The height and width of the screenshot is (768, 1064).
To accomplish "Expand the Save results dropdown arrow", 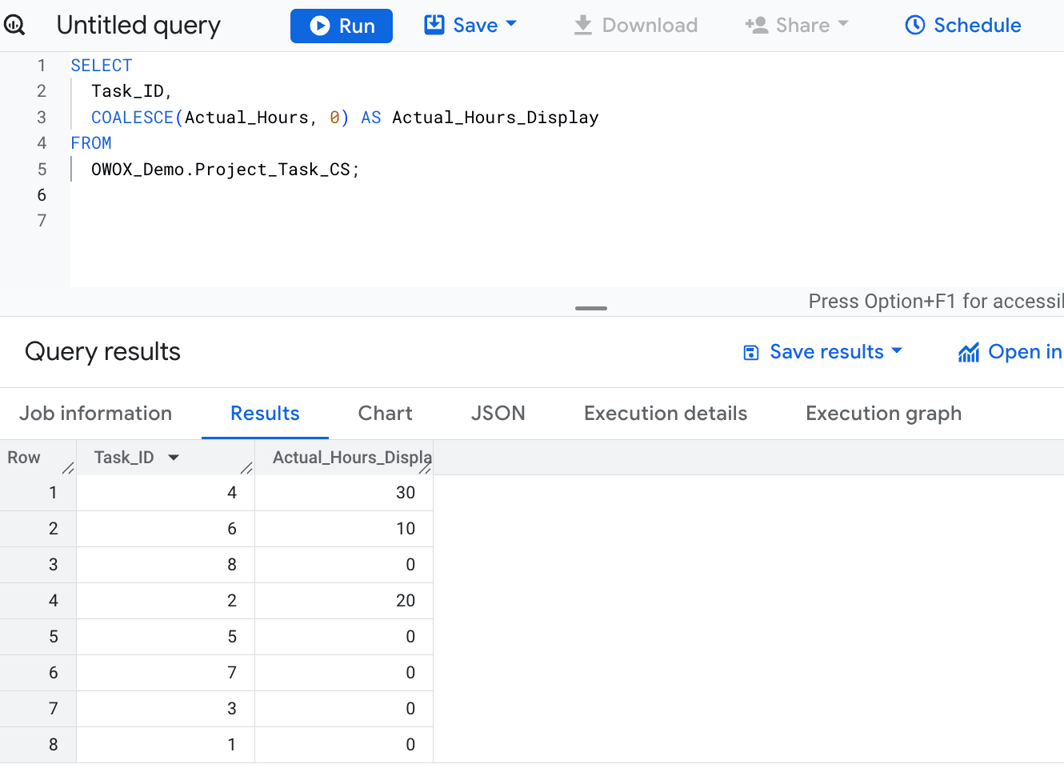I will (897, 351).
